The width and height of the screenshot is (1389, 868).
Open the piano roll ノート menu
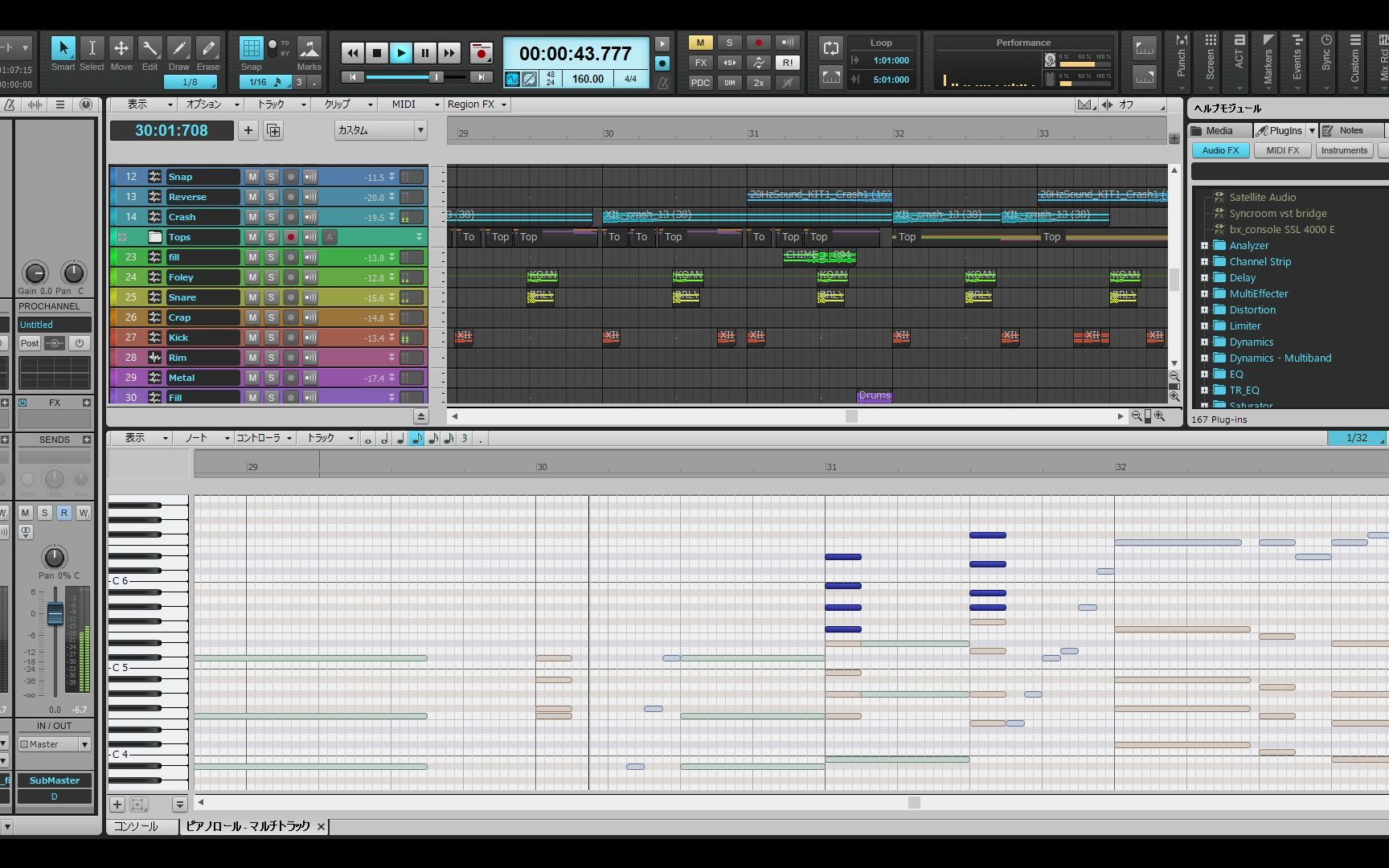[x=203, y=438]
